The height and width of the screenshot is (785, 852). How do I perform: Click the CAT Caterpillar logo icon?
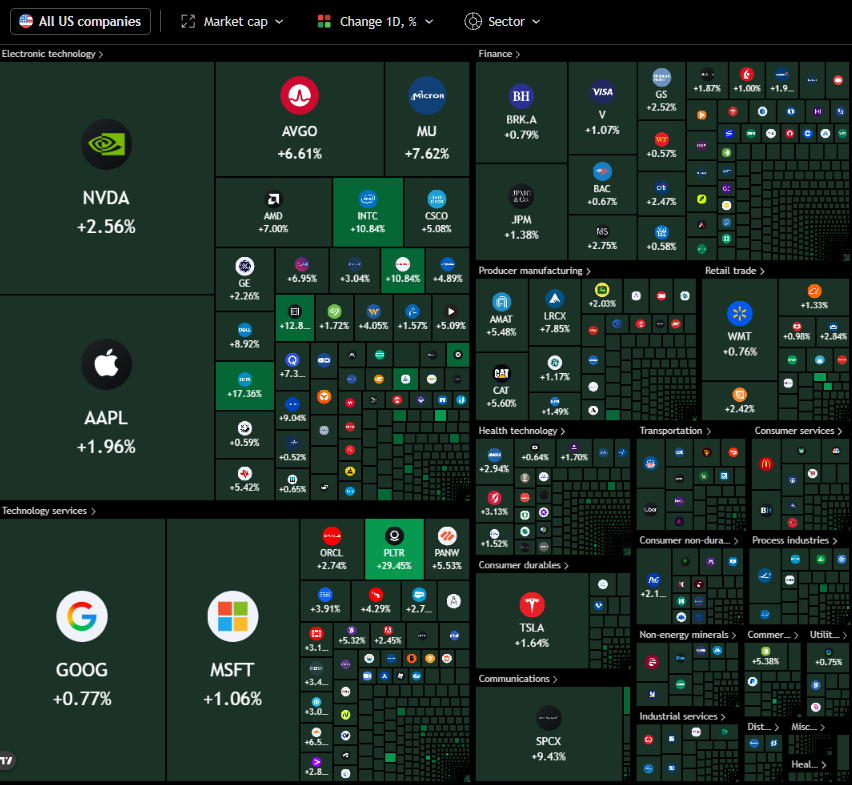(x=501, y=373)
